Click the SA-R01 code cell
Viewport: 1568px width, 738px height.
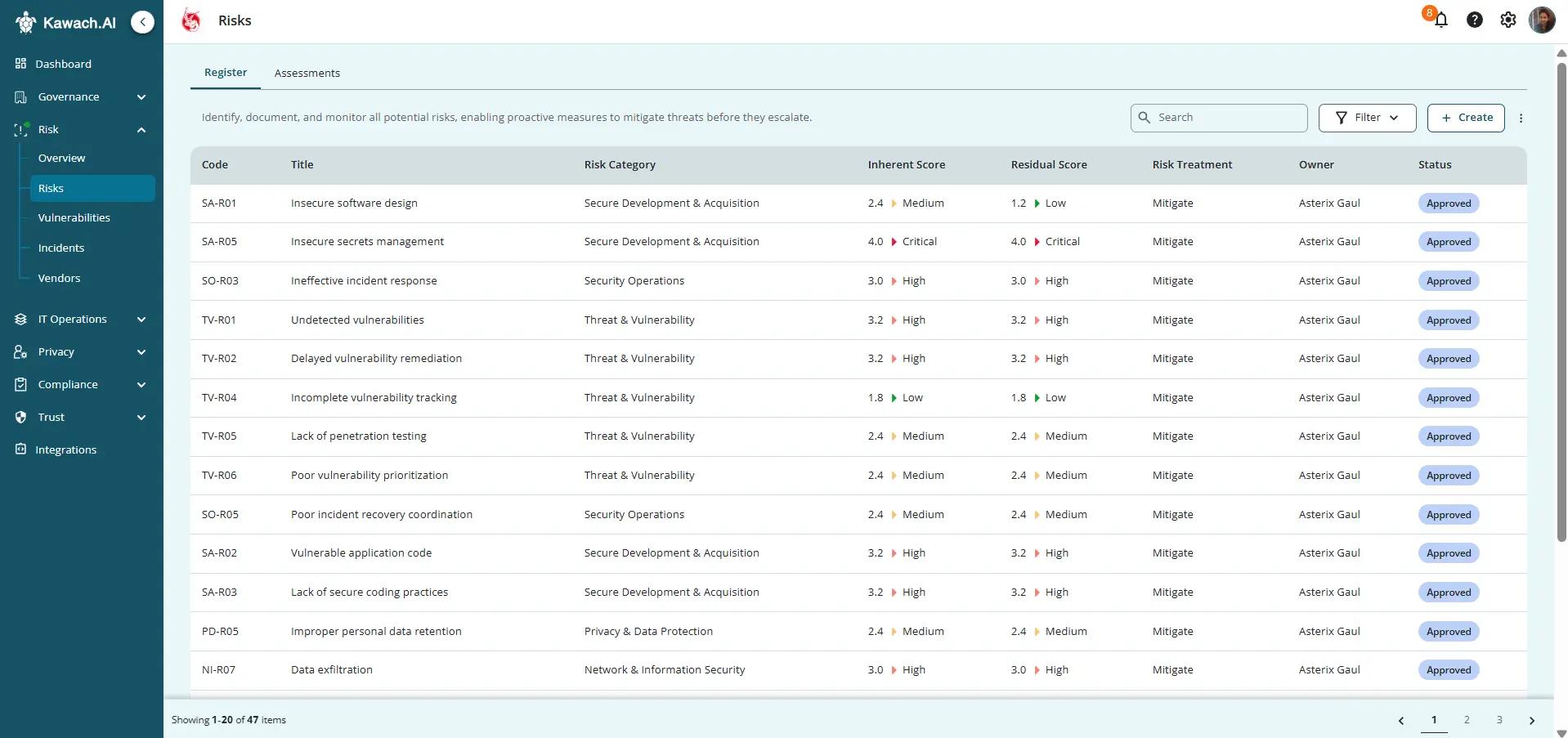coord(219,204)
